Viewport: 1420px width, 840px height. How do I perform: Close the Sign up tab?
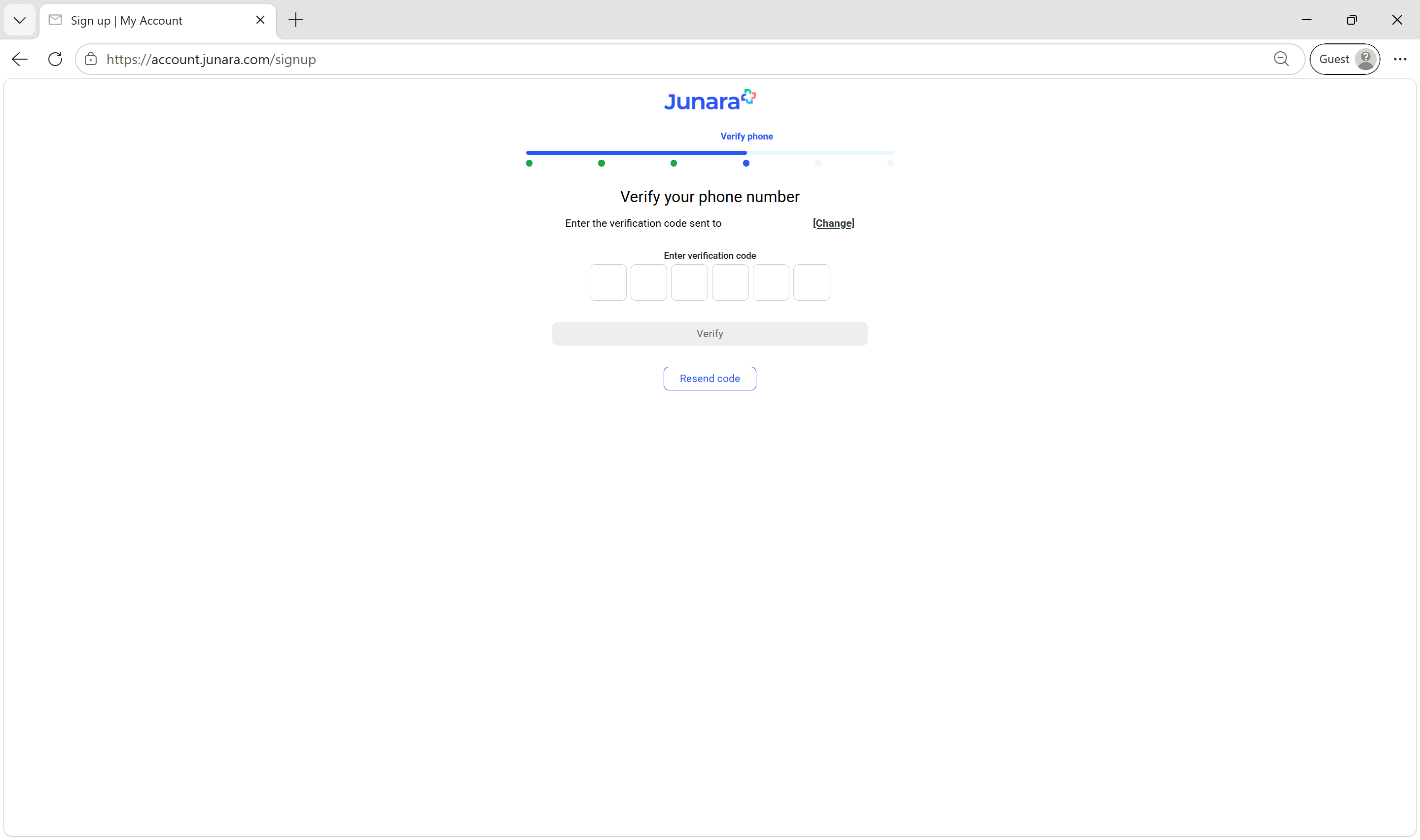[x=260, y=20]
